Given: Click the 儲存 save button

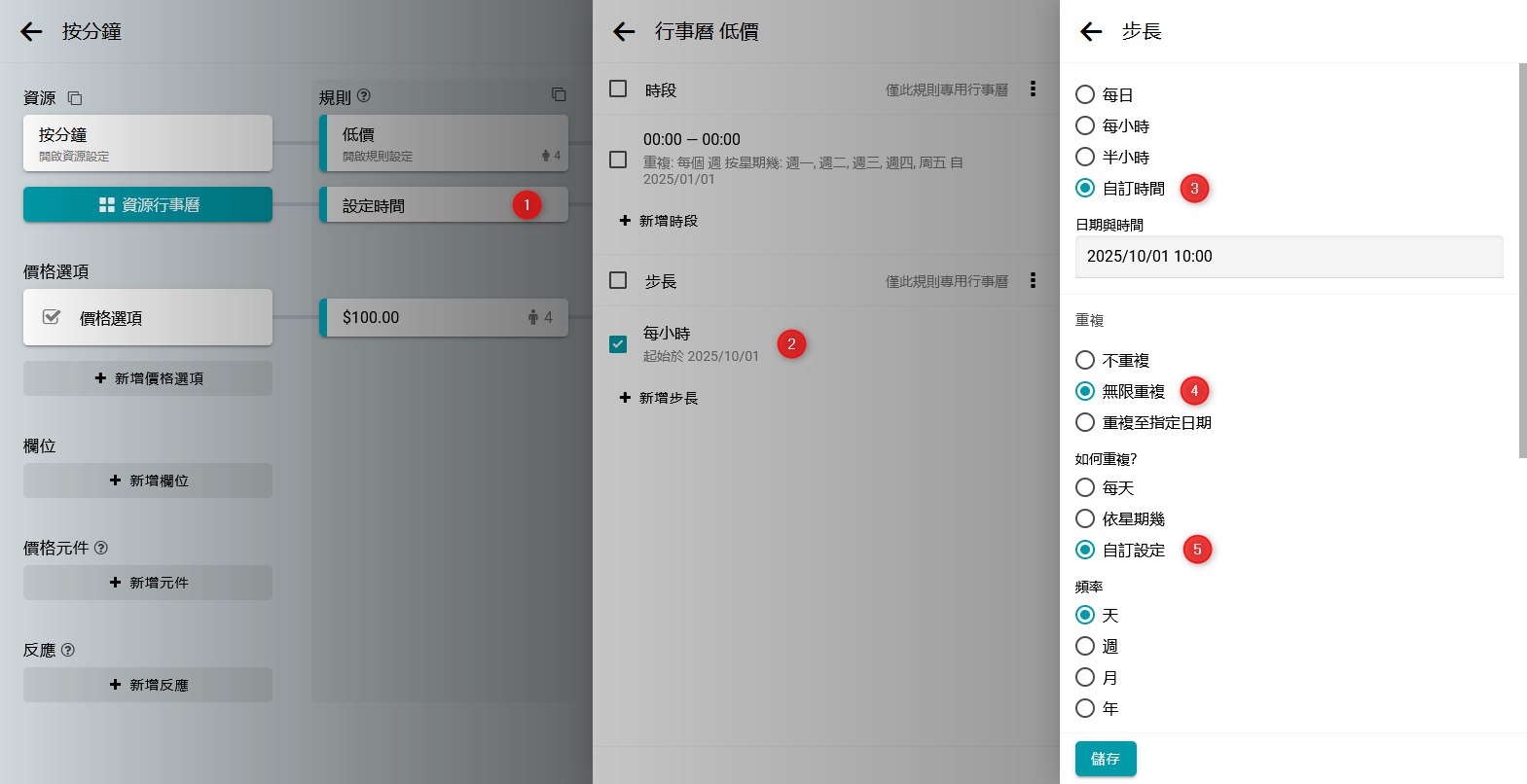Looking at the screenshot, I should point(1106,759).
